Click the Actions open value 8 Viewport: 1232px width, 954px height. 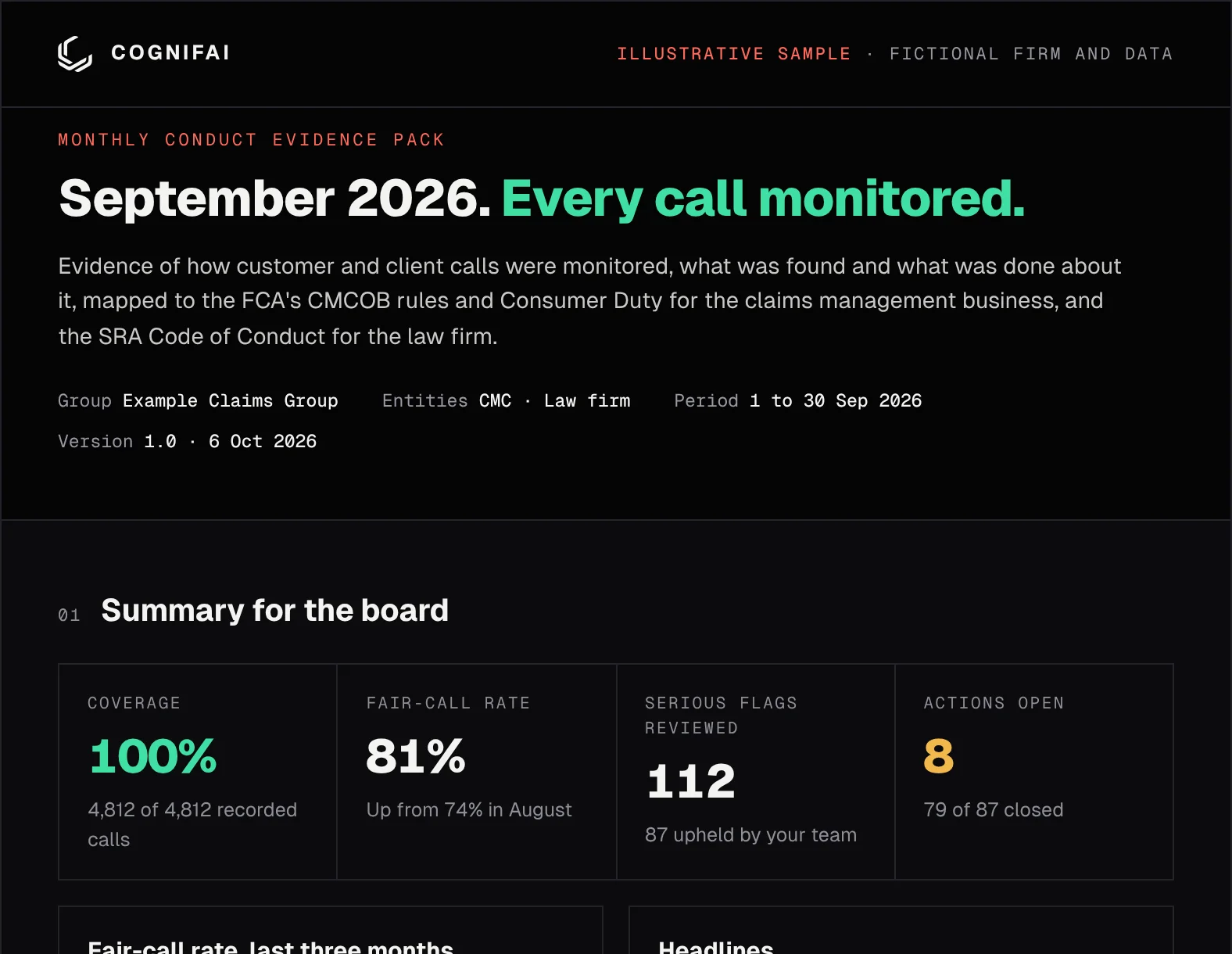point(939,756)
